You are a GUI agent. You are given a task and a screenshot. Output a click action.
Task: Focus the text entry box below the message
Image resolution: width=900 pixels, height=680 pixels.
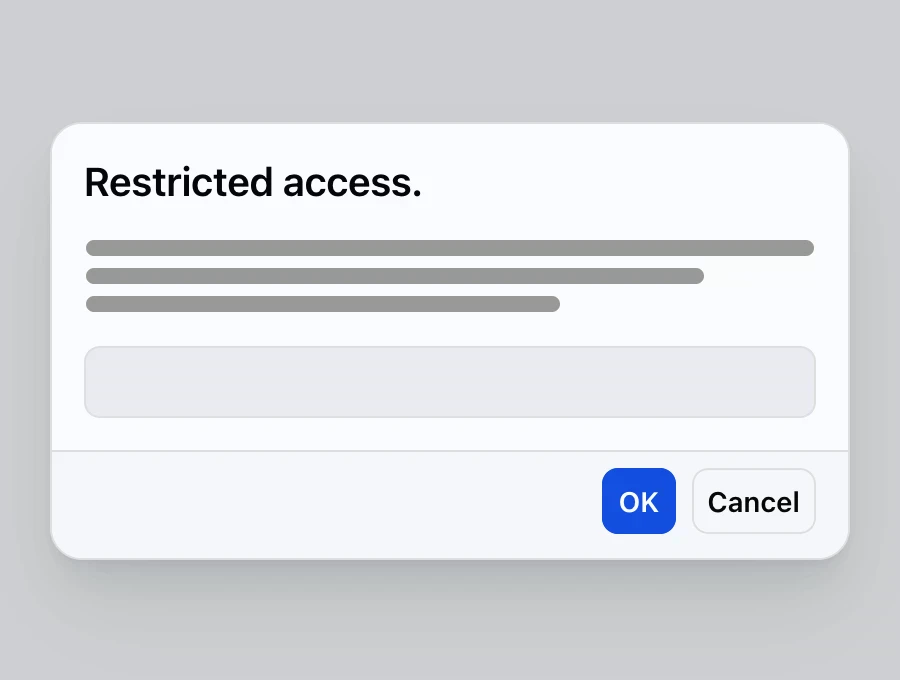click(450, 381)
